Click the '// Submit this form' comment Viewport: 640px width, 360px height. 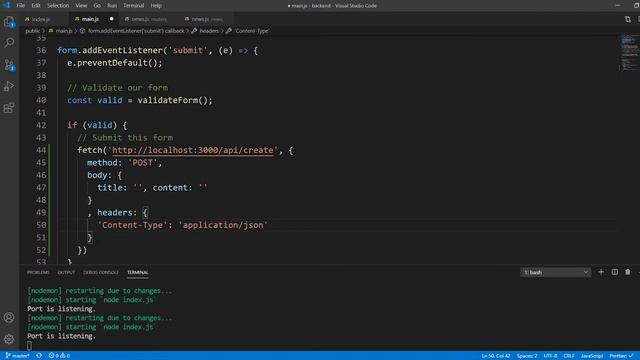pyautogui.click(x=125, y=138)
